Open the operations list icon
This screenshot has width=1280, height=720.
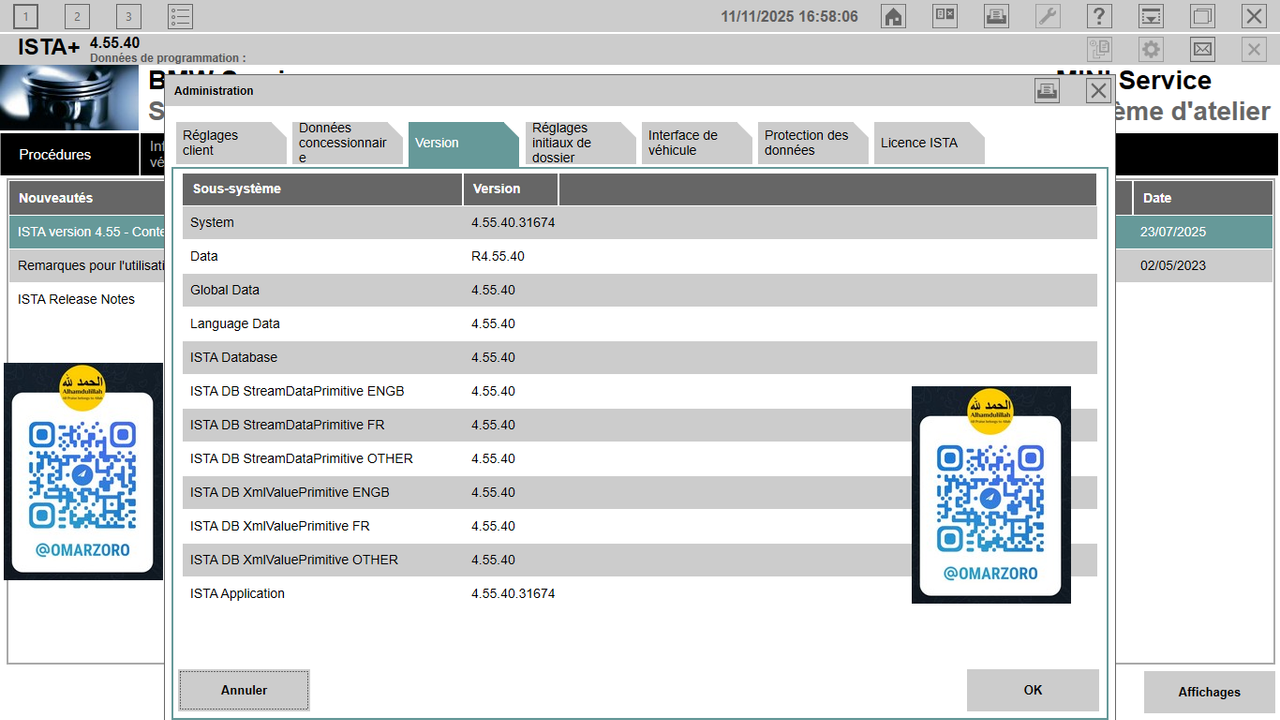(180, 16)
